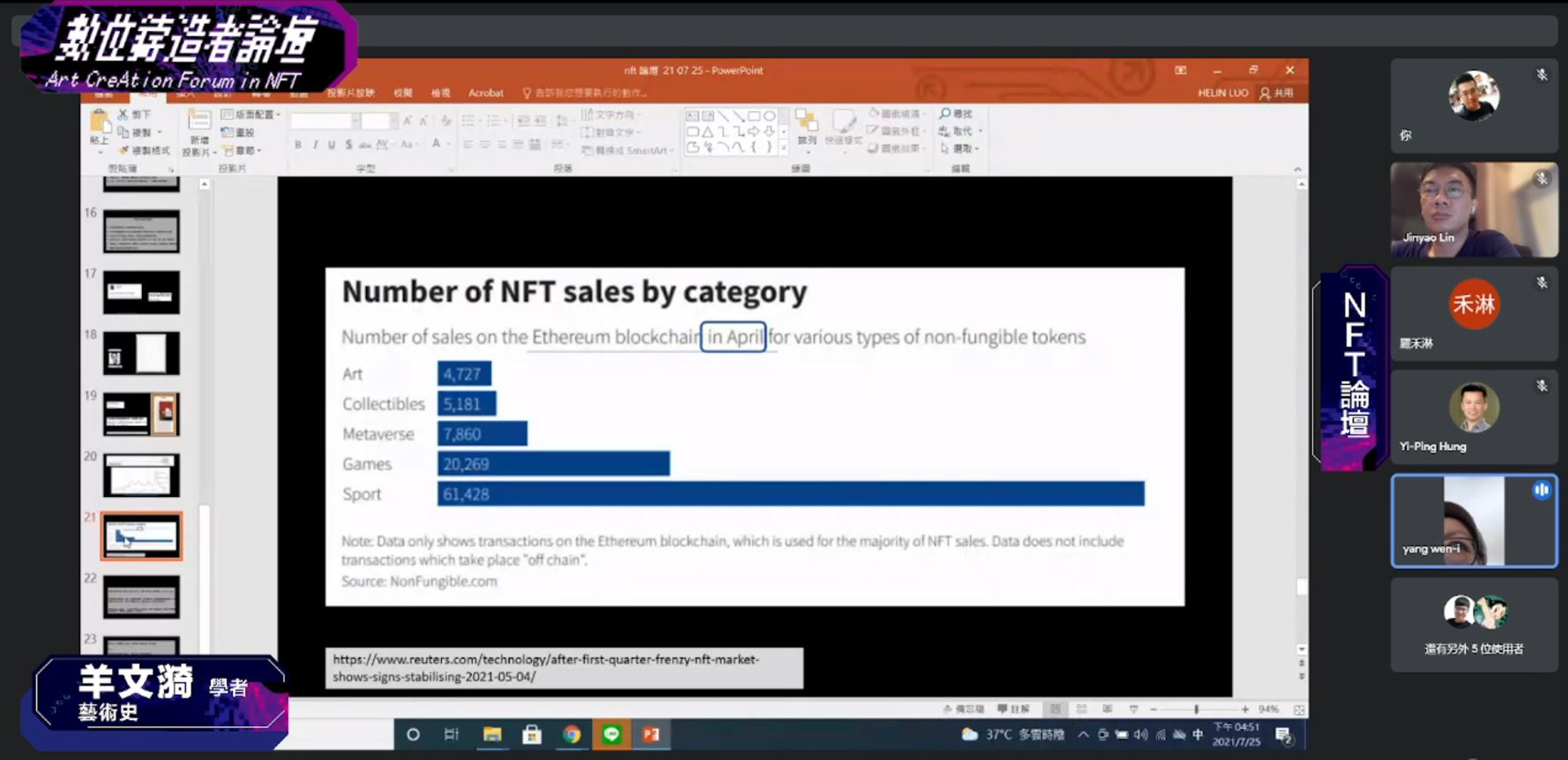
Task: Click the Tell Me search box
Action: [x=585, y=92]
